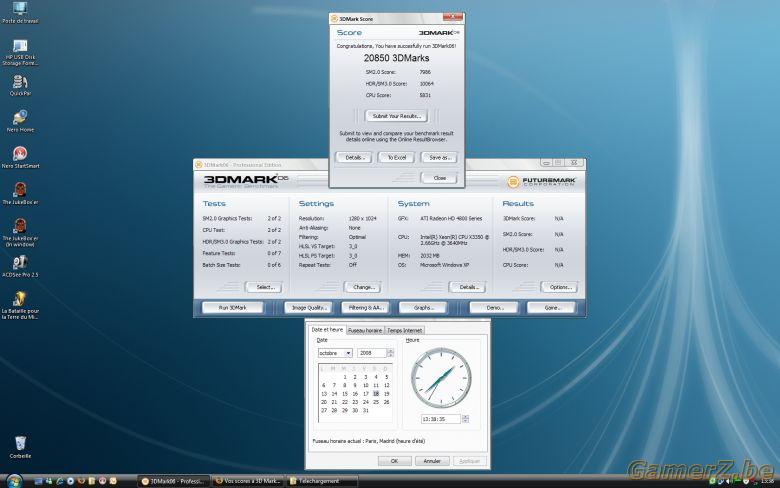Click the Internet Explorer quick launch icon

60,481
